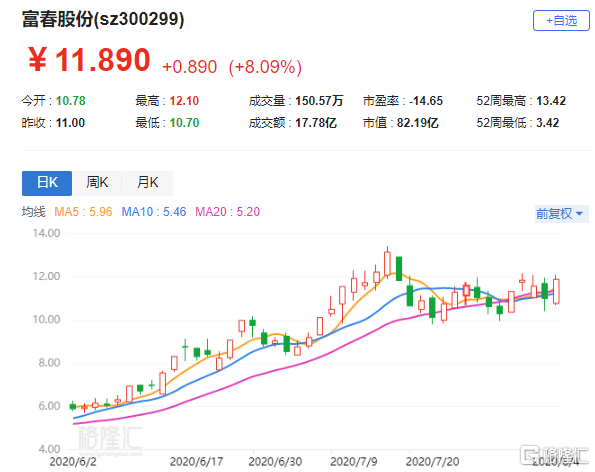Click the MA10 : 5.46 indicator label
The height and width of the screenshot is (472, 595).
[154, 212]
